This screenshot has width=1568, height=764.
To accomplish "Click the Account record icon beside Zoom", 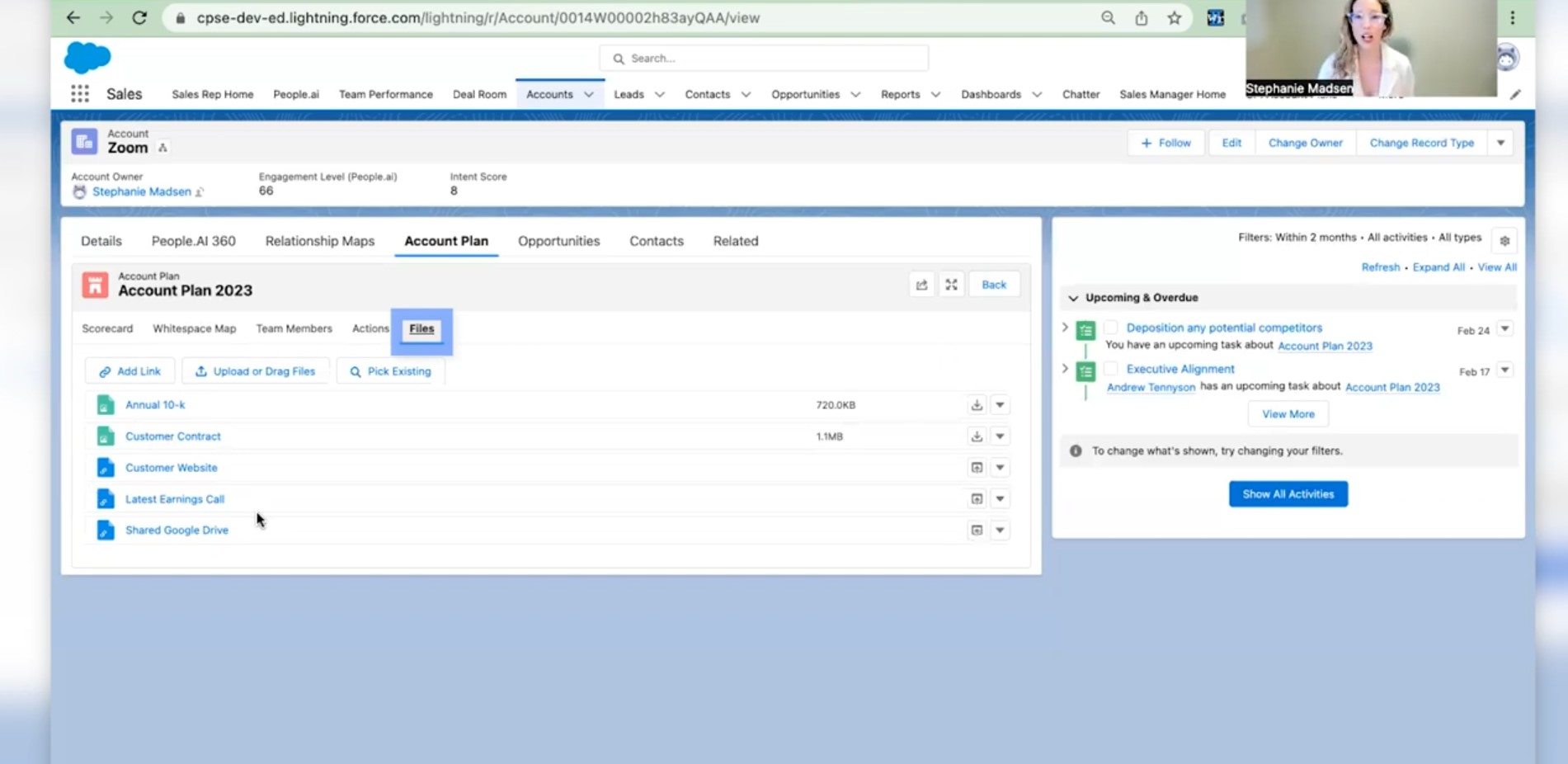I will [x=84, y=142].
